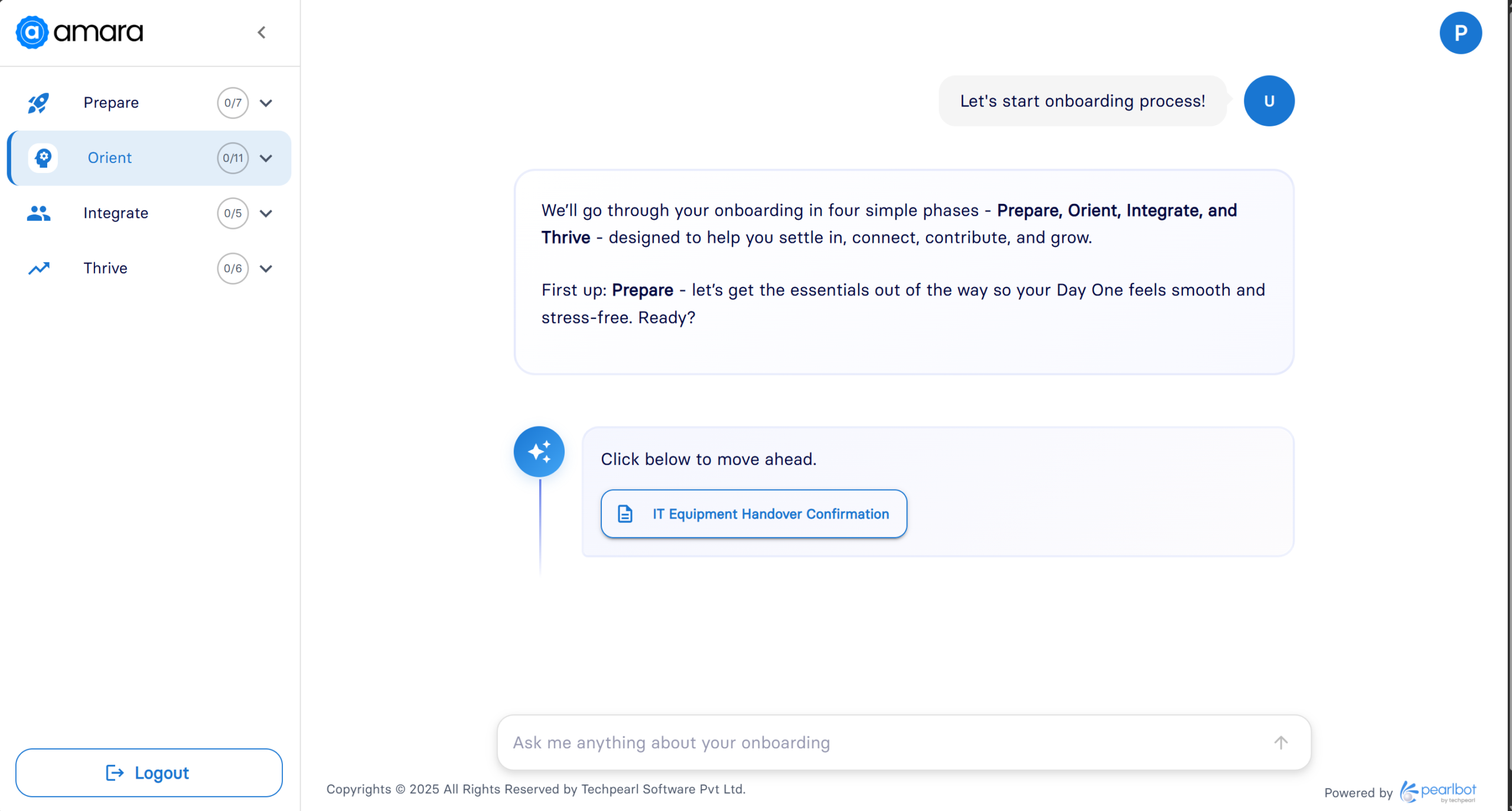Image resolution: width=1512 pixels, height=811 pixels.
Task: Click the Integrate people icon
Action: click(x=38, y=213)
